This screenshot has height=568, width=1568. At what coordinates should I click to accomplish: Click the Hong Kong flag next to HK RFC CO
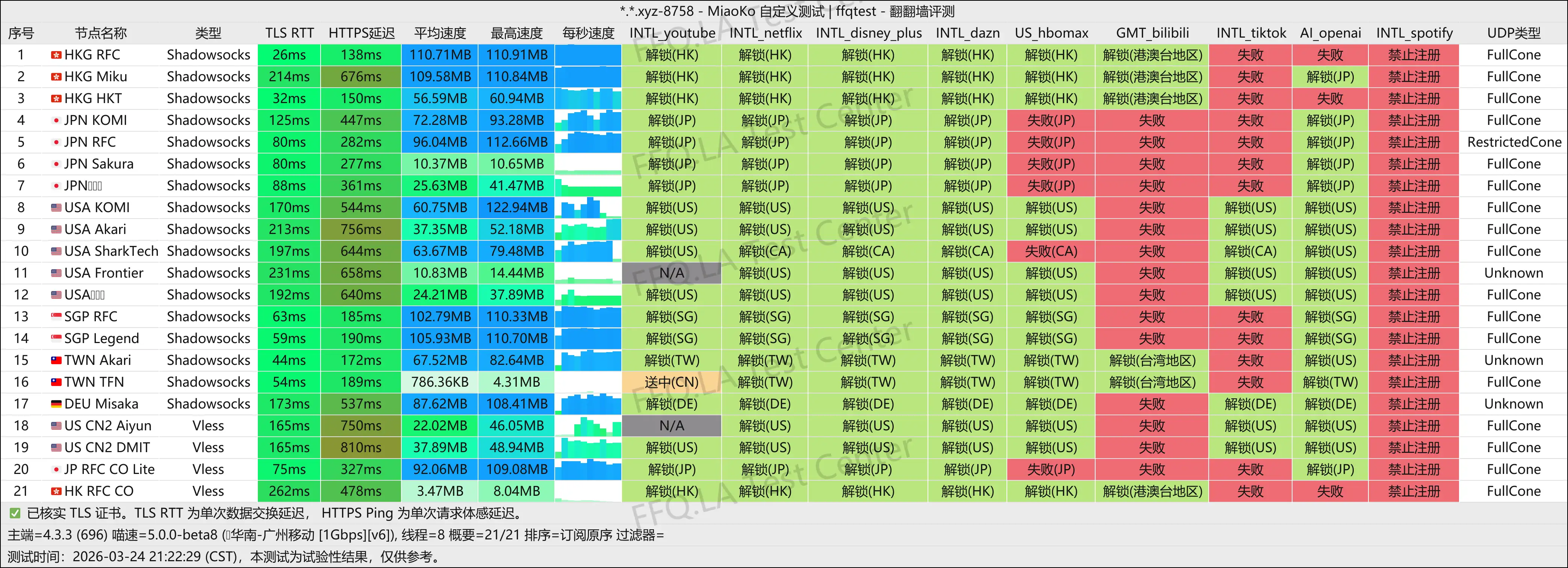coord(56,491)
